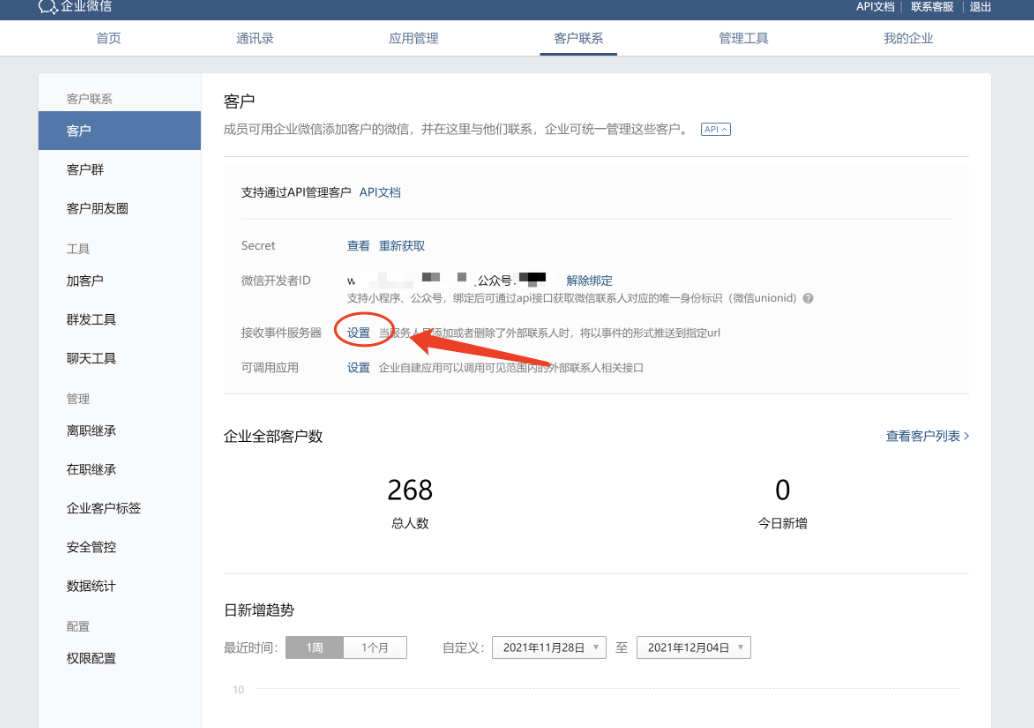Click the 企业微信 logo icon
The width and height of the screenshot is (1034, 728).
46,7
